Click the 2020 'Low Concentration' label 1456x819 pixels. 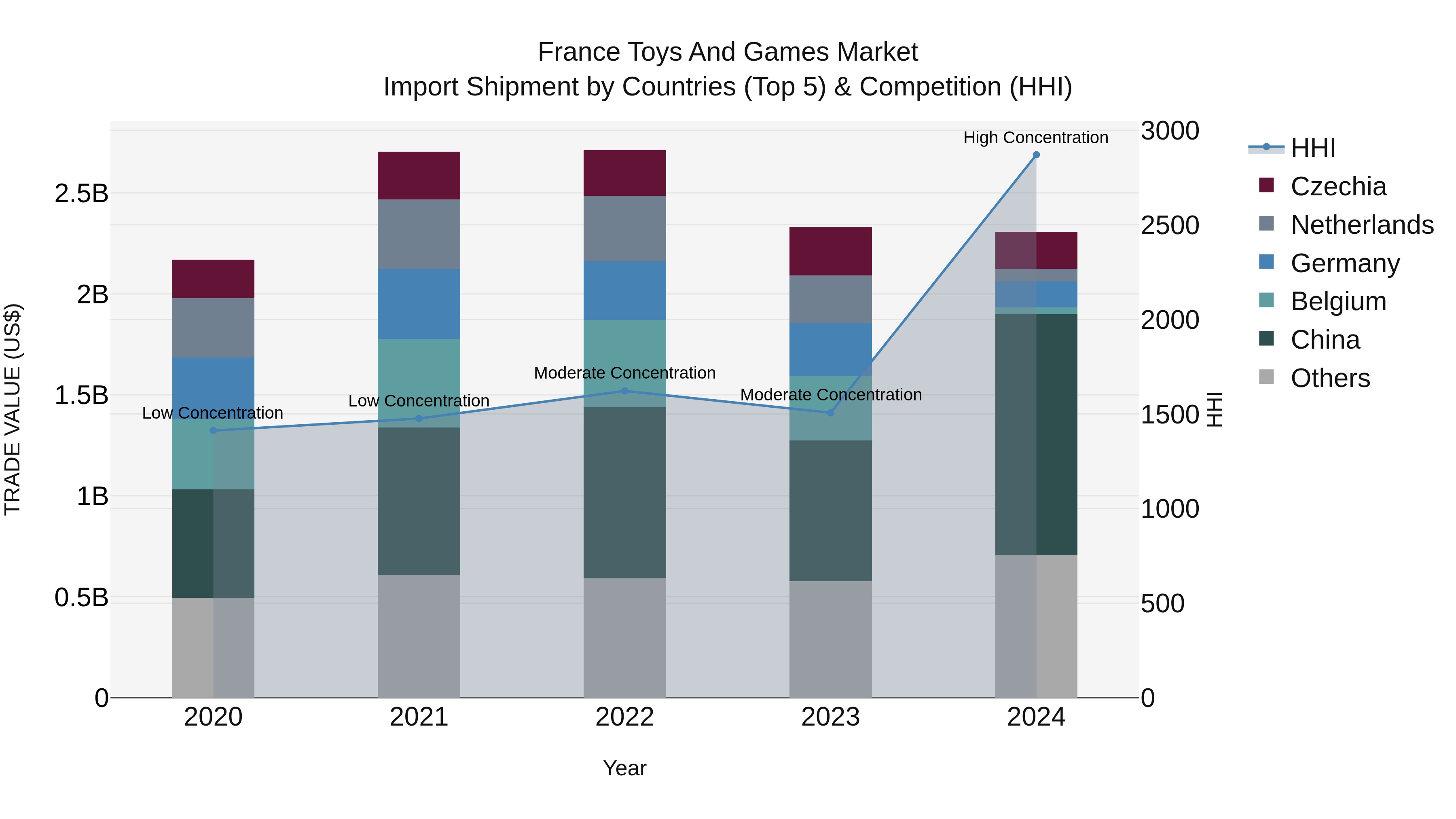(x=212, y=413)
